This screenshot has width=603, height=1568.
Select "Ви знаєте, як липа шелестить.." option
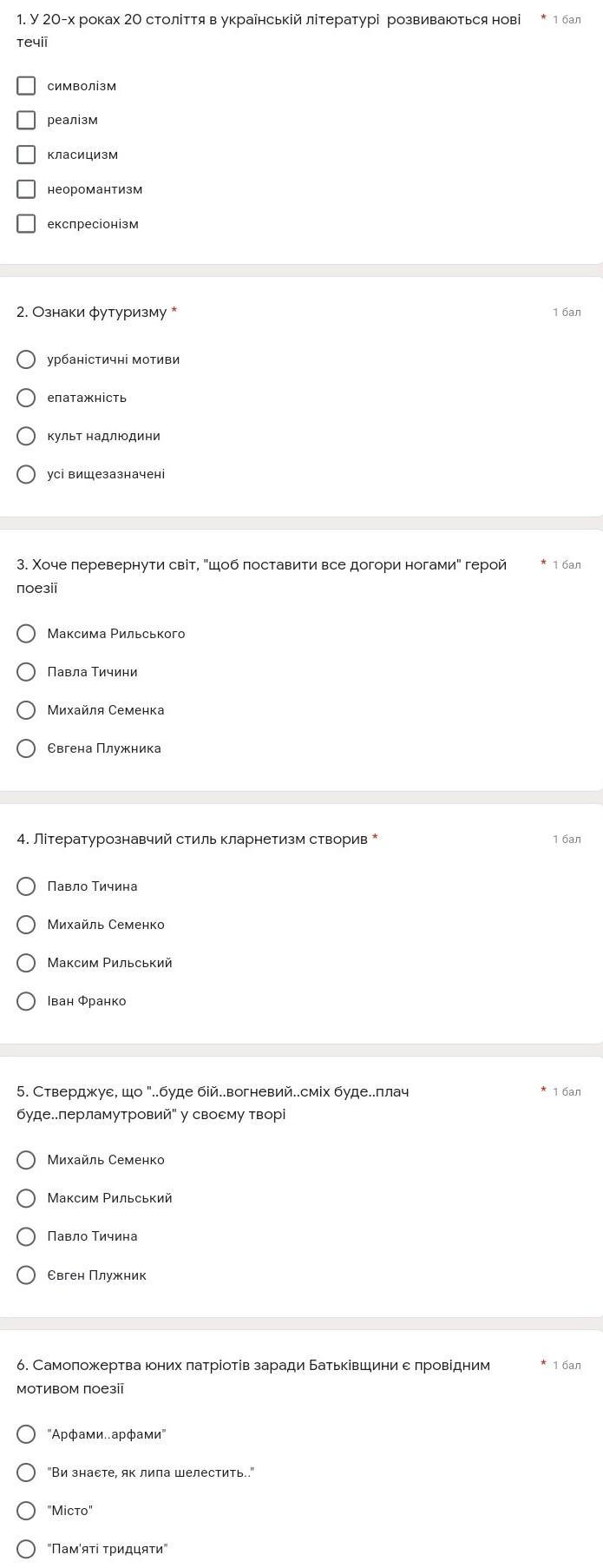[27, 1472]
